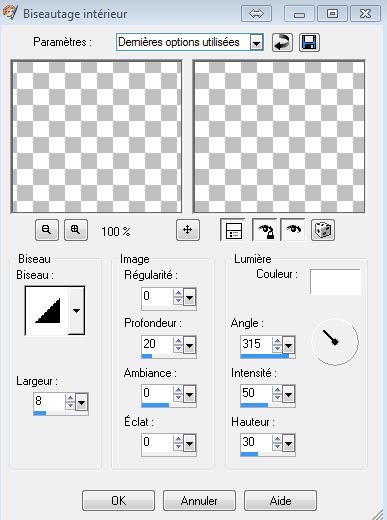This screenshot has height=520, width=387.
Task: Click the double-arrow button in title bar
Action: pos(256,14)
